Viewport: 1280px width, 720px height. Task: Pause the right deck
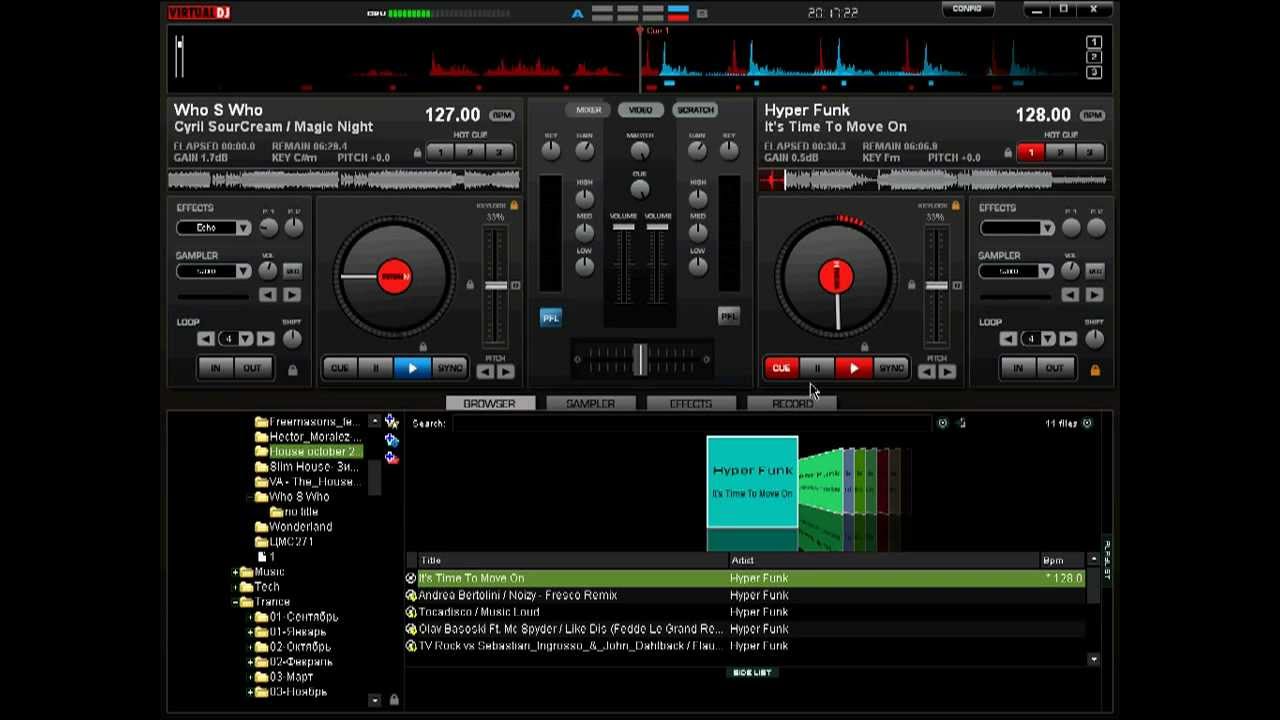817,369
